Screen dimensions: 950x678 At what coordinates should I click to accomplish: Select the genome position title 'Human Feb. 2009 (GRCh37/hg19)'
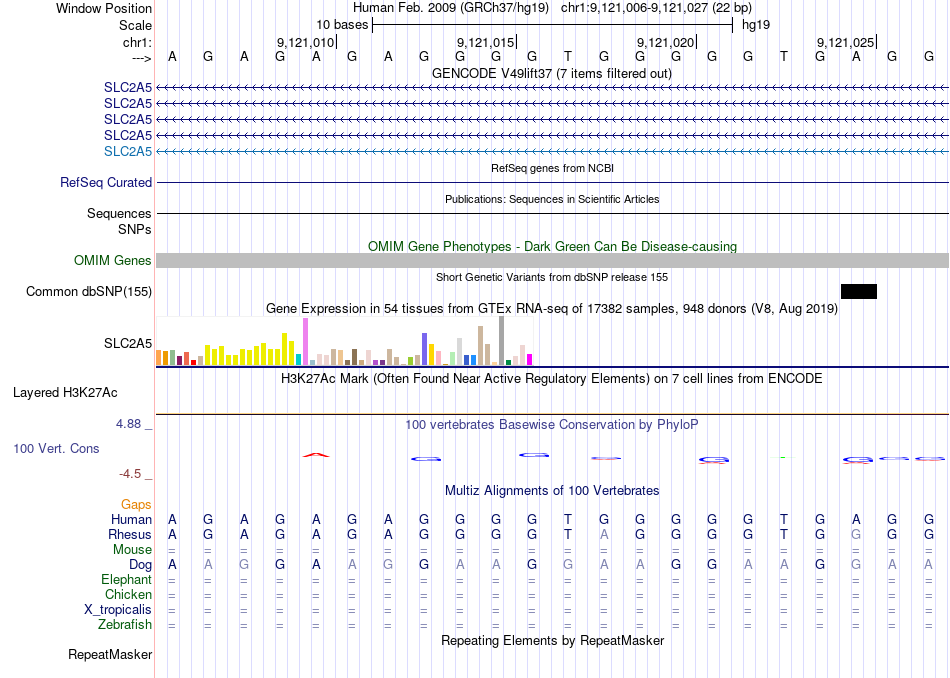451,8
